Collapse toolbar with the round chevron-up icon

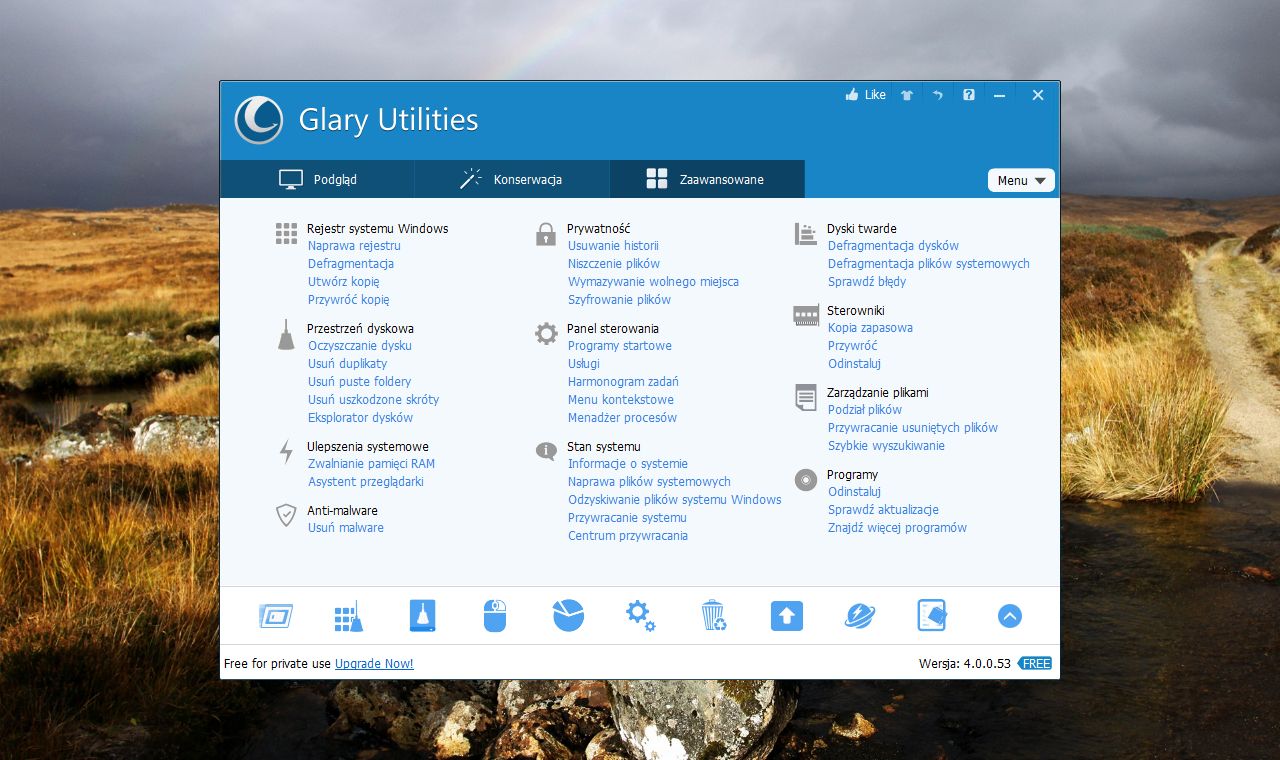point(1010,616)
